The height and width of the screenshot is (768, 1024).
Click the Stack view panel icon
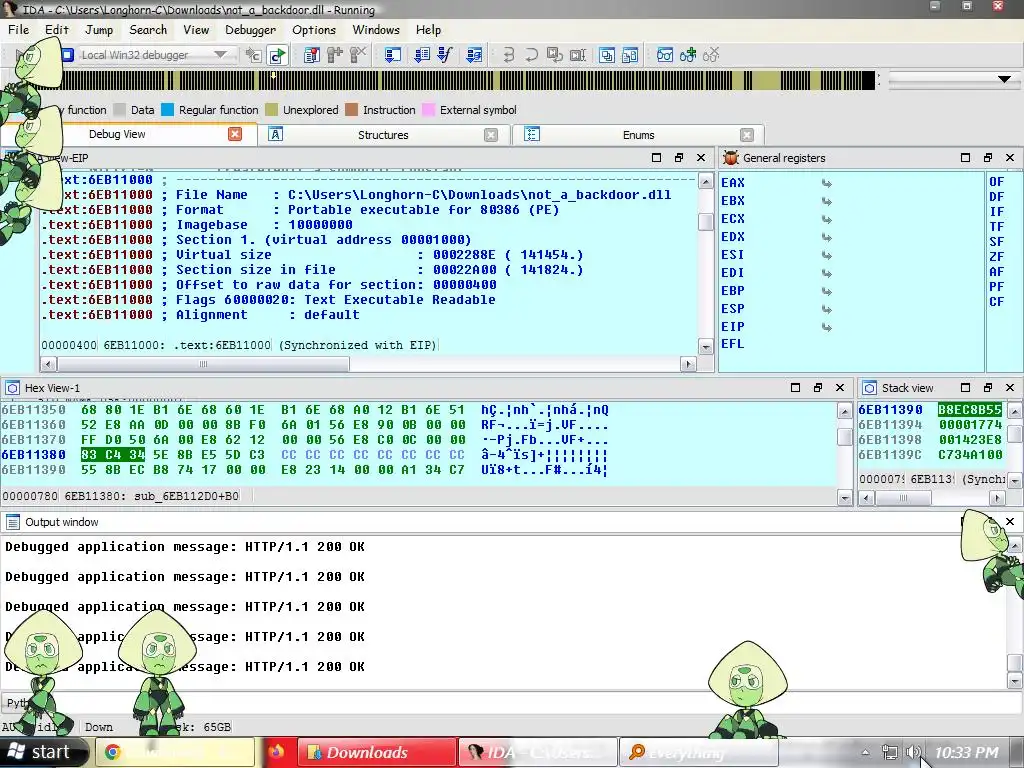tap(869, 388)
